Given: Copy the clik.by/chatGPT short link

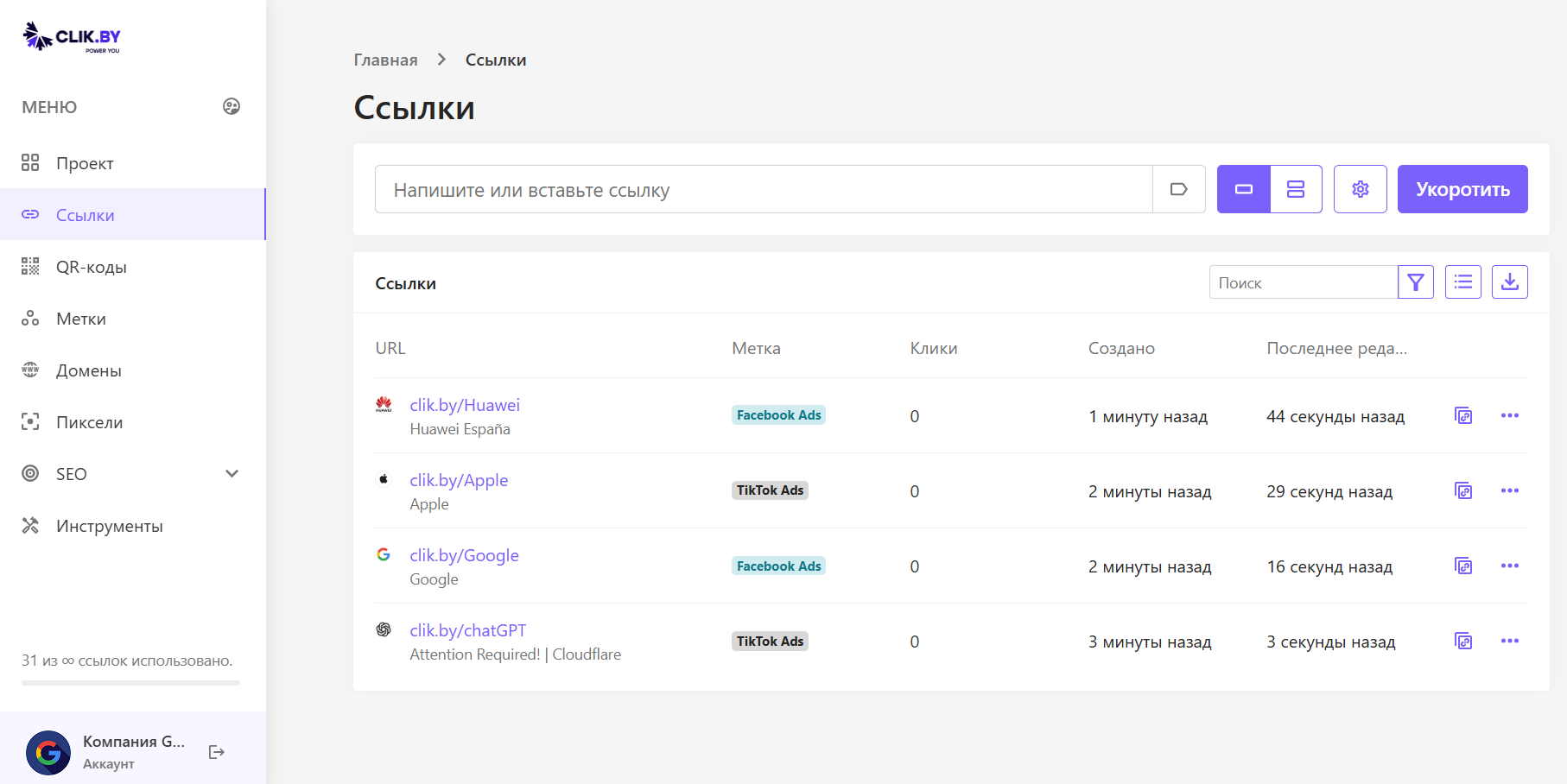Looking at the screenshot, I should (1463, 642).
